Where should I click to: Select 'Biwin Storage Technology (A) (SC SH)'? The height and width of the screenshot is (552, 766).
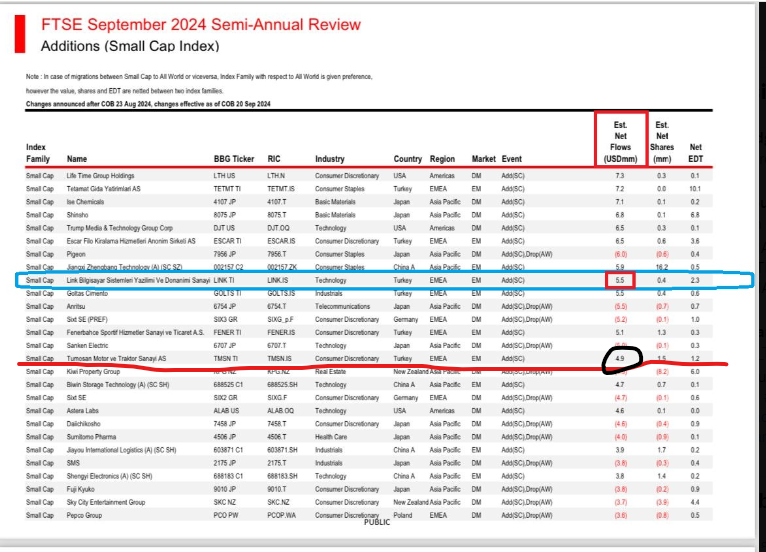[x=118, y=384]
